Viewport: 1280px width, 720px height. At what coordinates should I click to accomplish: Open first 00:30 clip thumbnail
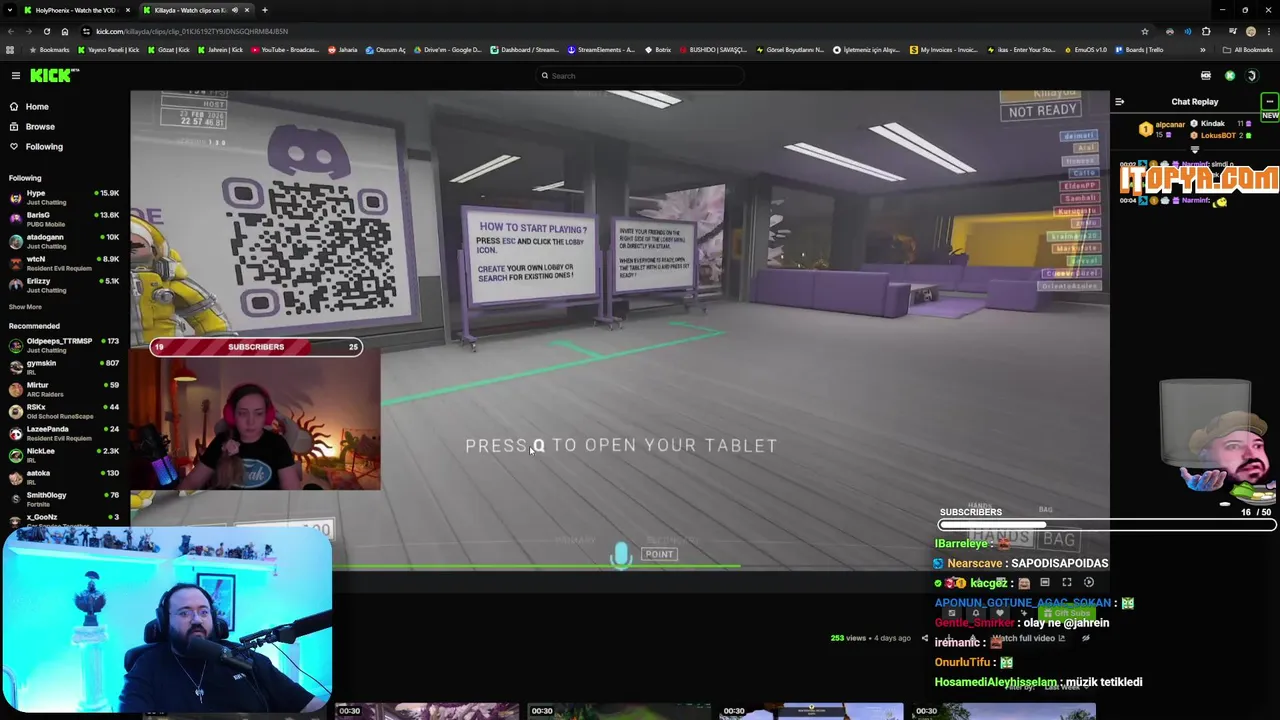[x=427, y=712]
